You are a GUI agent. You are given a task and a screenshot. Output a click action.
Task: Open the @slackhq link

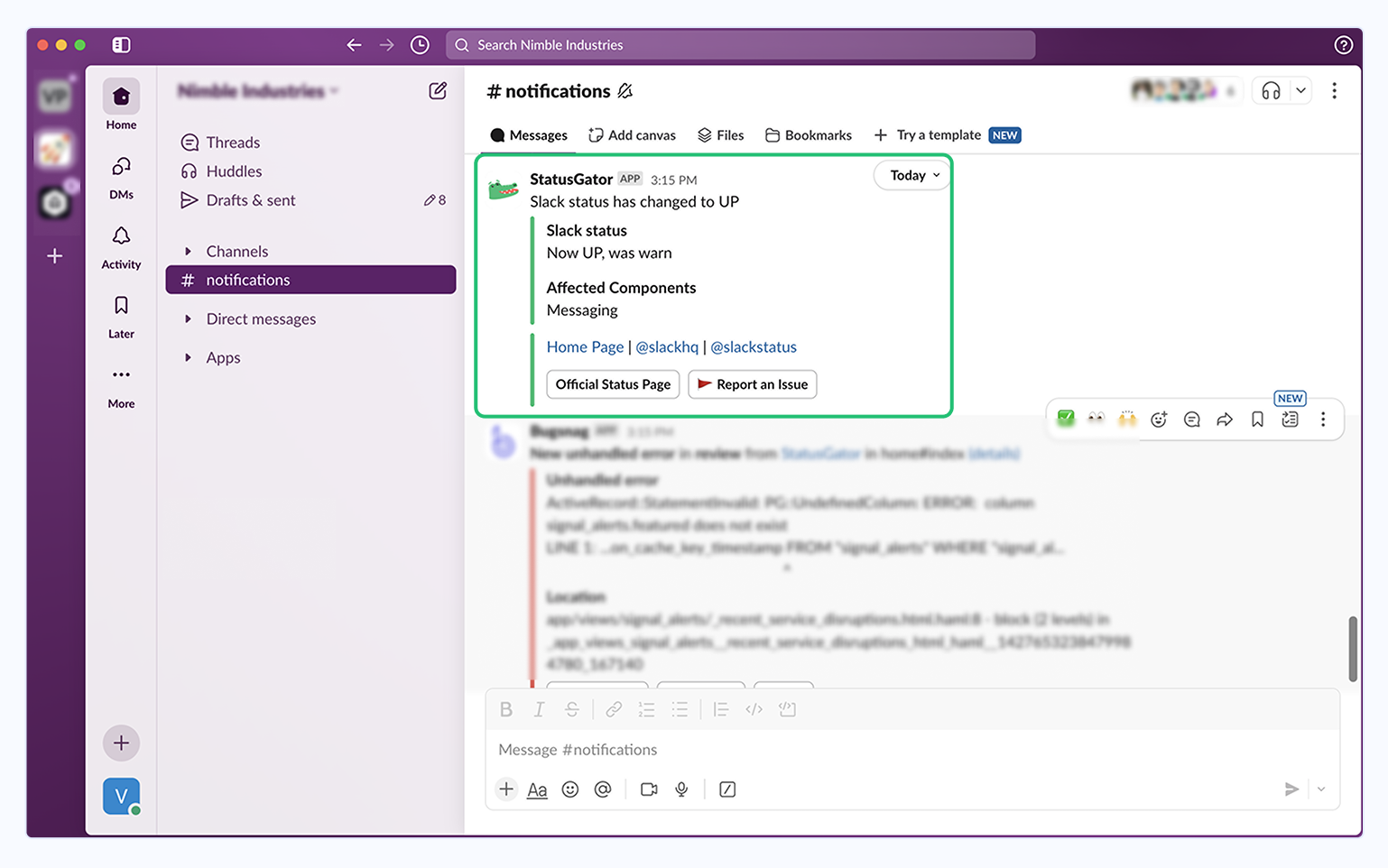[x=667, y=347]
